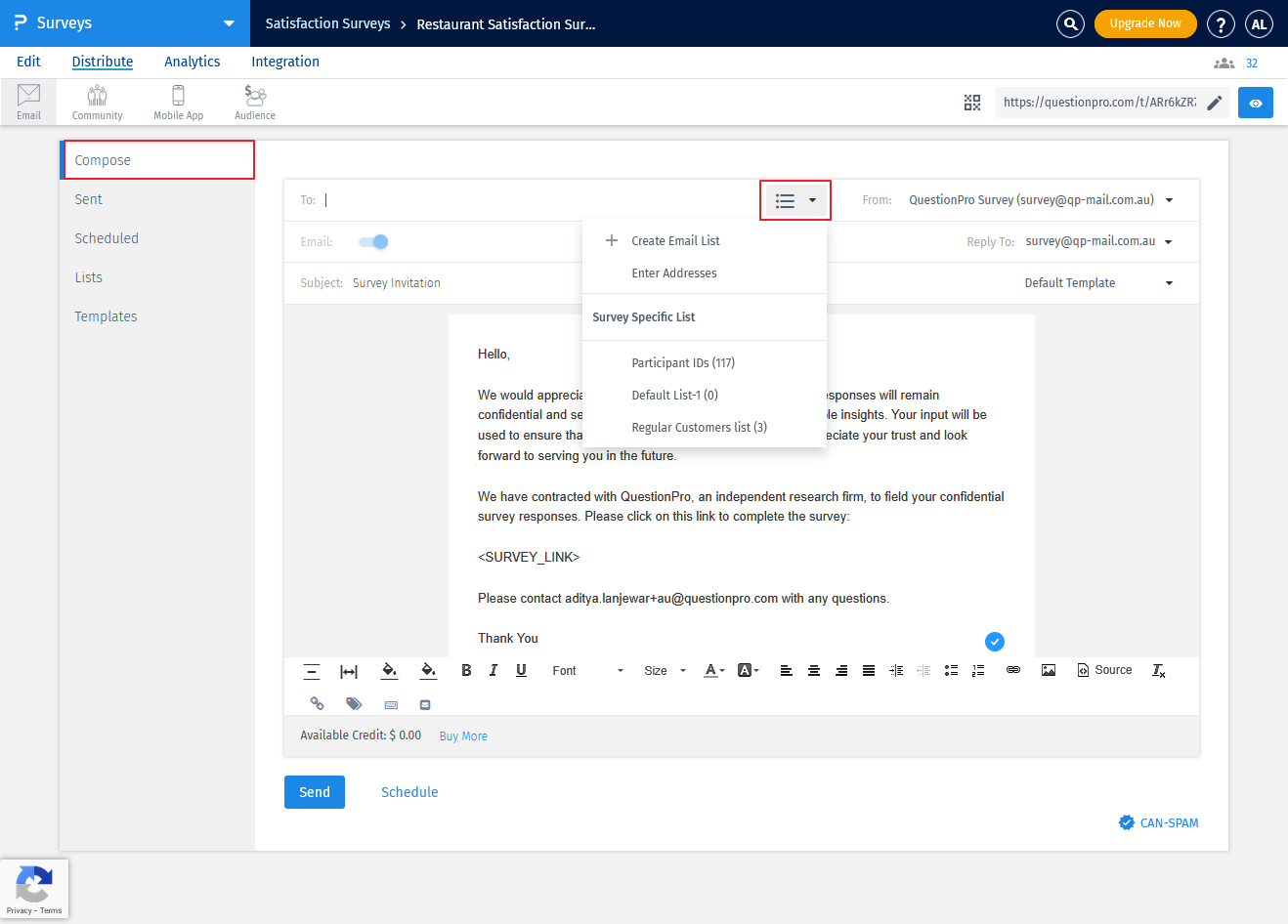The height and width of the screenshot is (924, 1288).
Task: Preview the survey via the blue eye icon
Action: (x=1255, y=102)
